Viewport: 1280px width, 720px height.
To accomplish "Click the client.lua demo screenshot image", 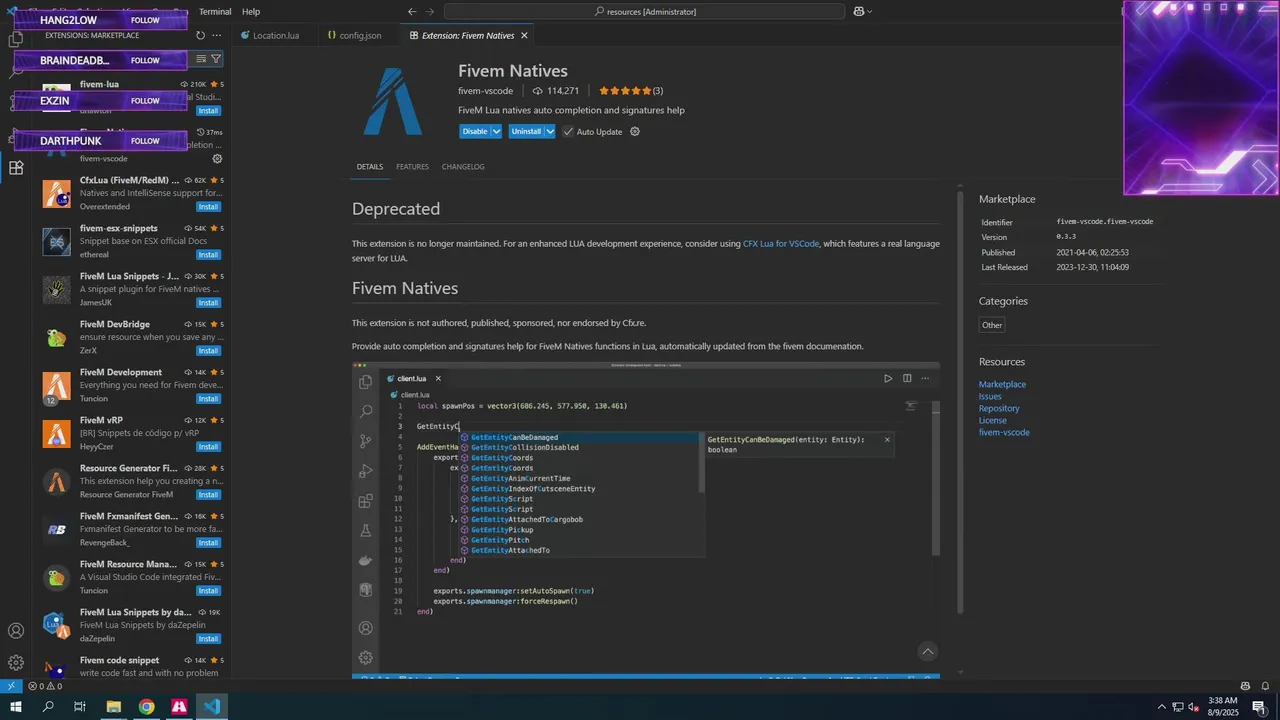I will (646, 520).
